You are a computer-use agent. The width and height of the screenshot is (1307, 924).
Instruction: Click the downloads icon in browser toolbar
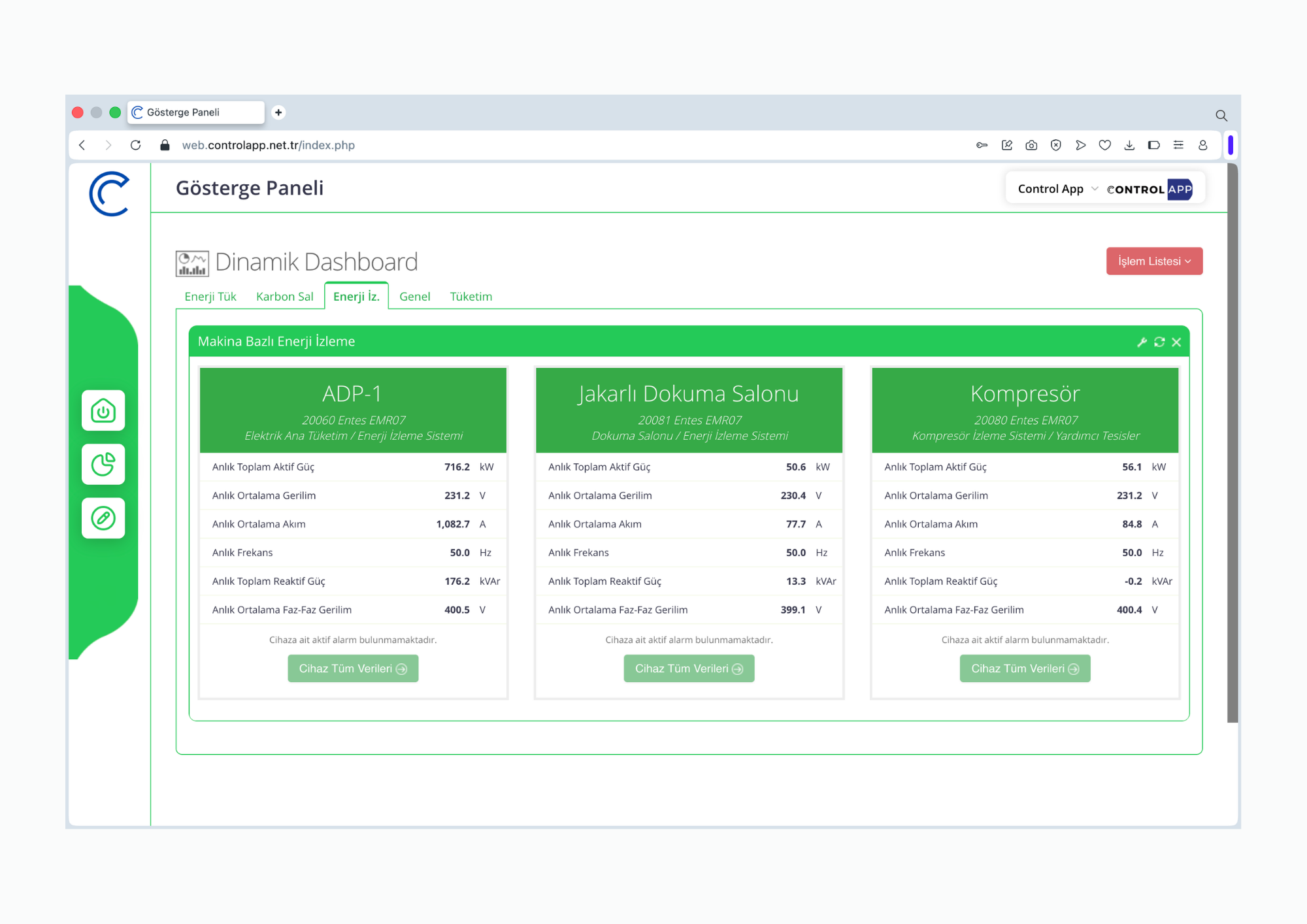tap(1129, 145)
